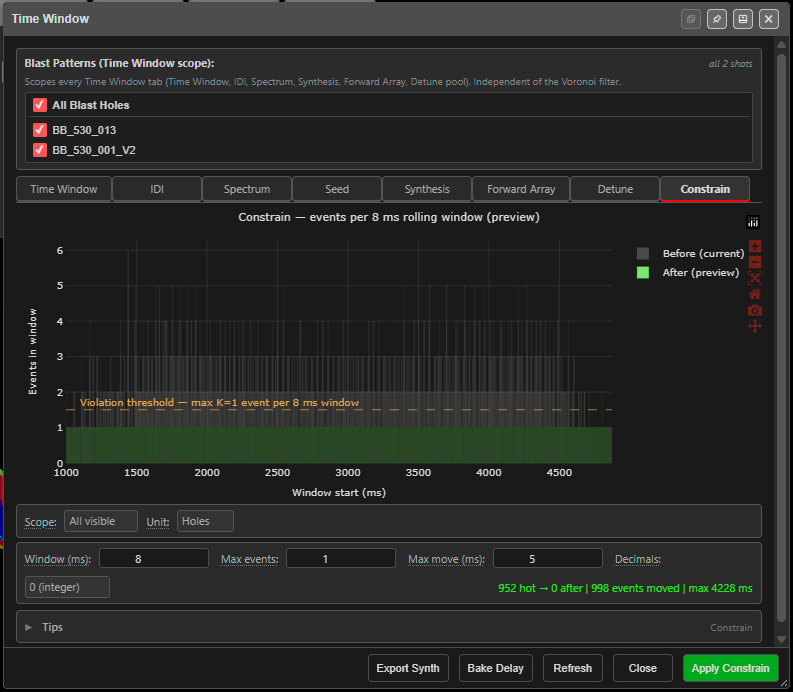
Task: Open the Scope dropdown showing All visible
Action: tap(101, 521)
